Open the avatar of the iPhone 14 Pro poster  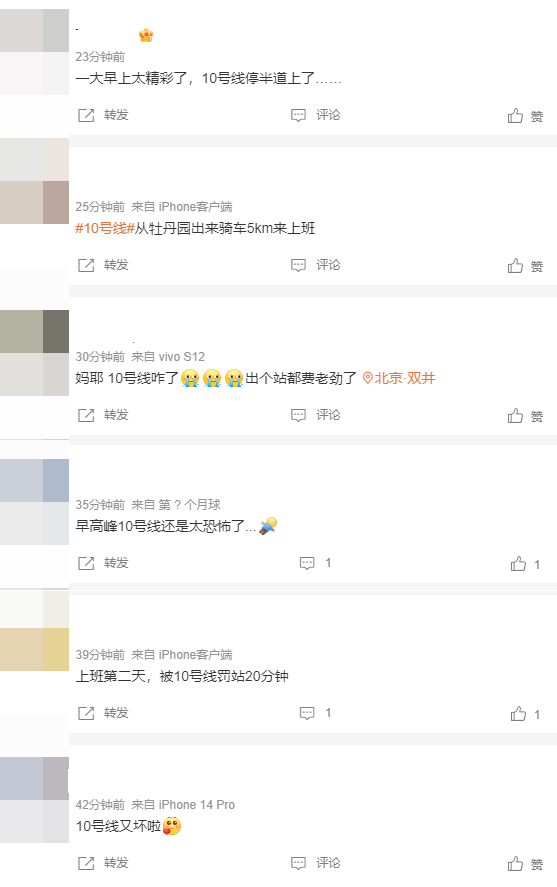click(34, 800)
